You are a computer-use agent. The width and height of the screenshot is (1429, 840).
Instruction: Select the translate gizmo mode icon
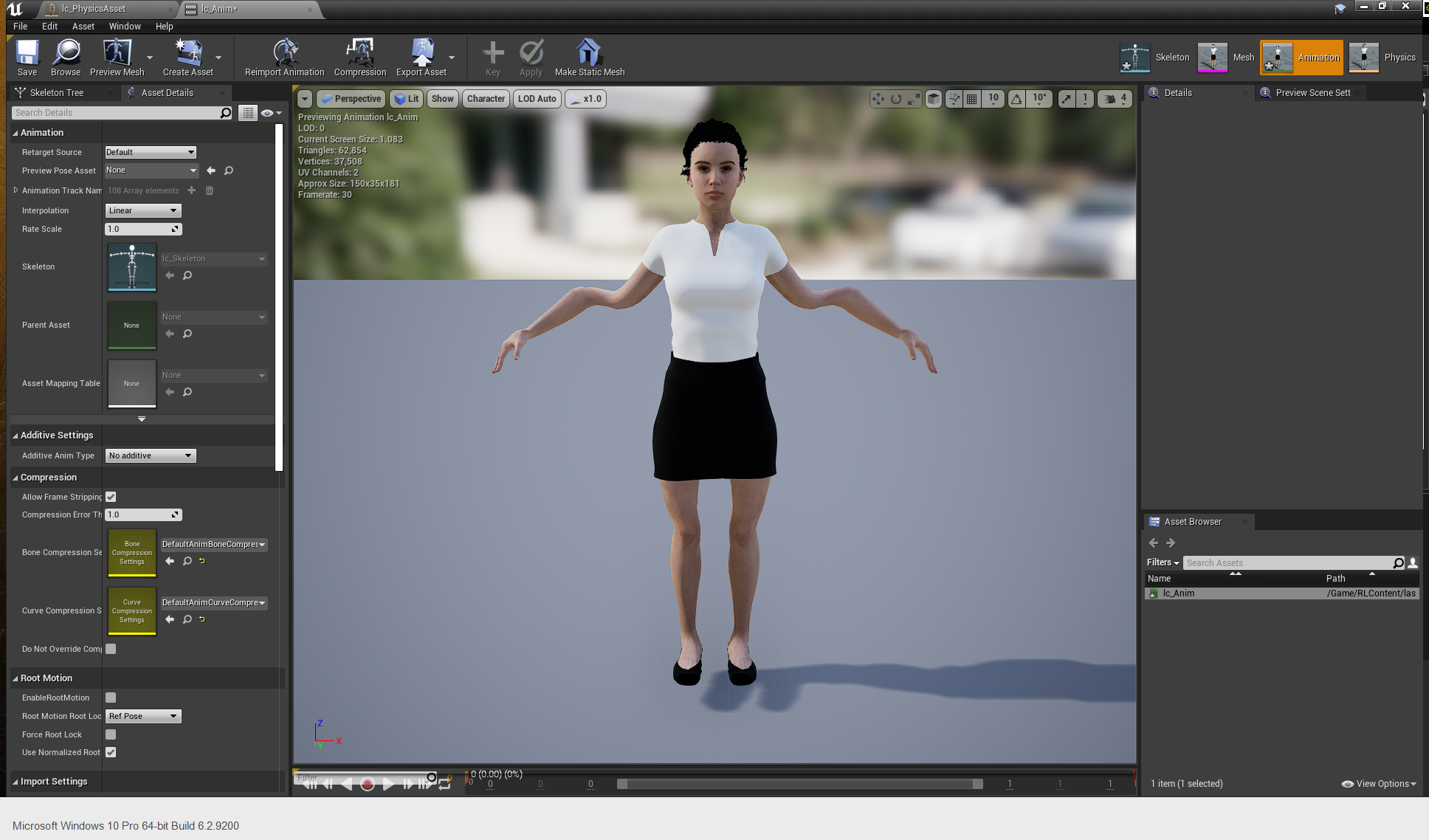[878, 99]
